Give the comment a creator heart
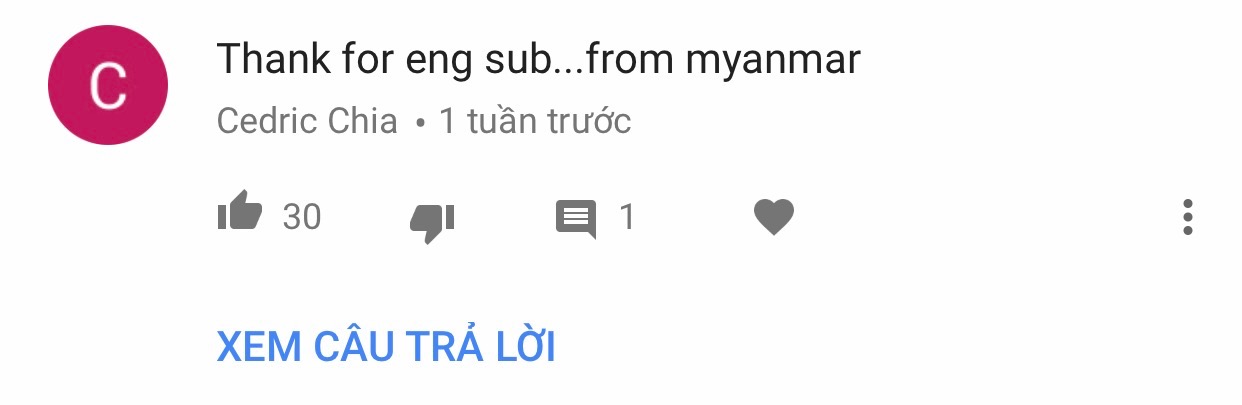The image size is (1242, 405). (x=773, y=217)
